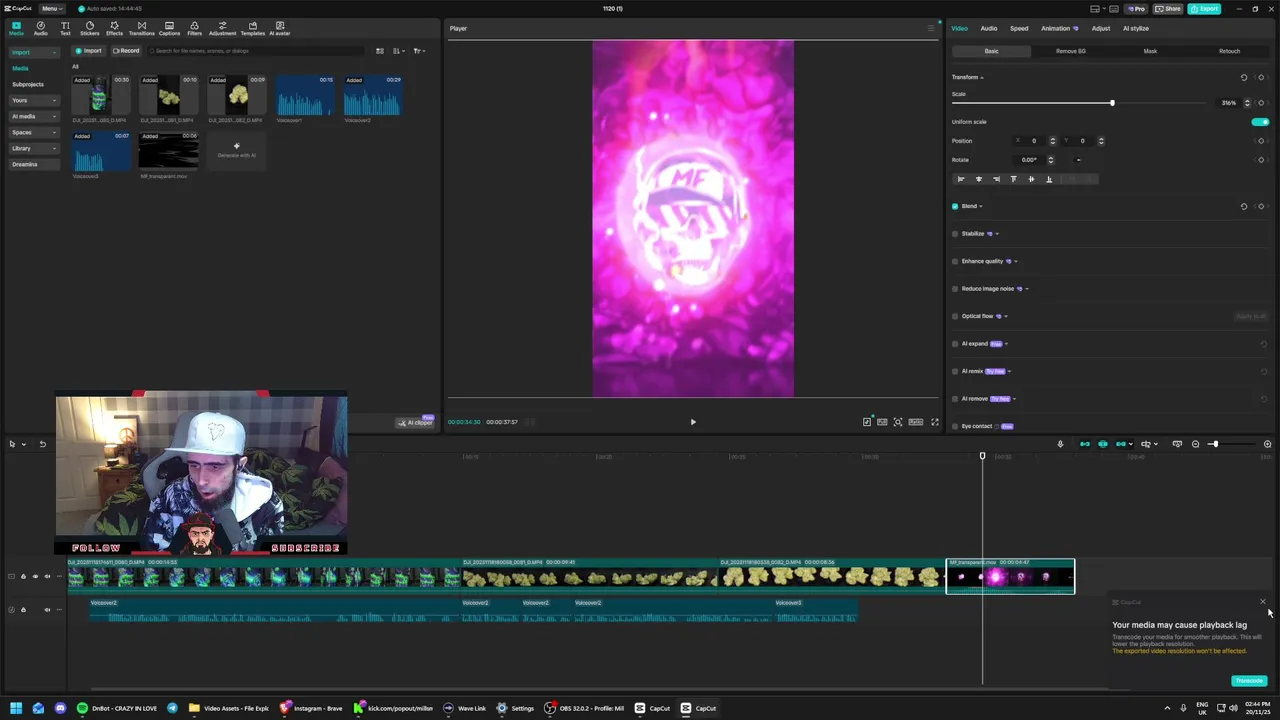Open the Effects panel

(x=114, y=28)
